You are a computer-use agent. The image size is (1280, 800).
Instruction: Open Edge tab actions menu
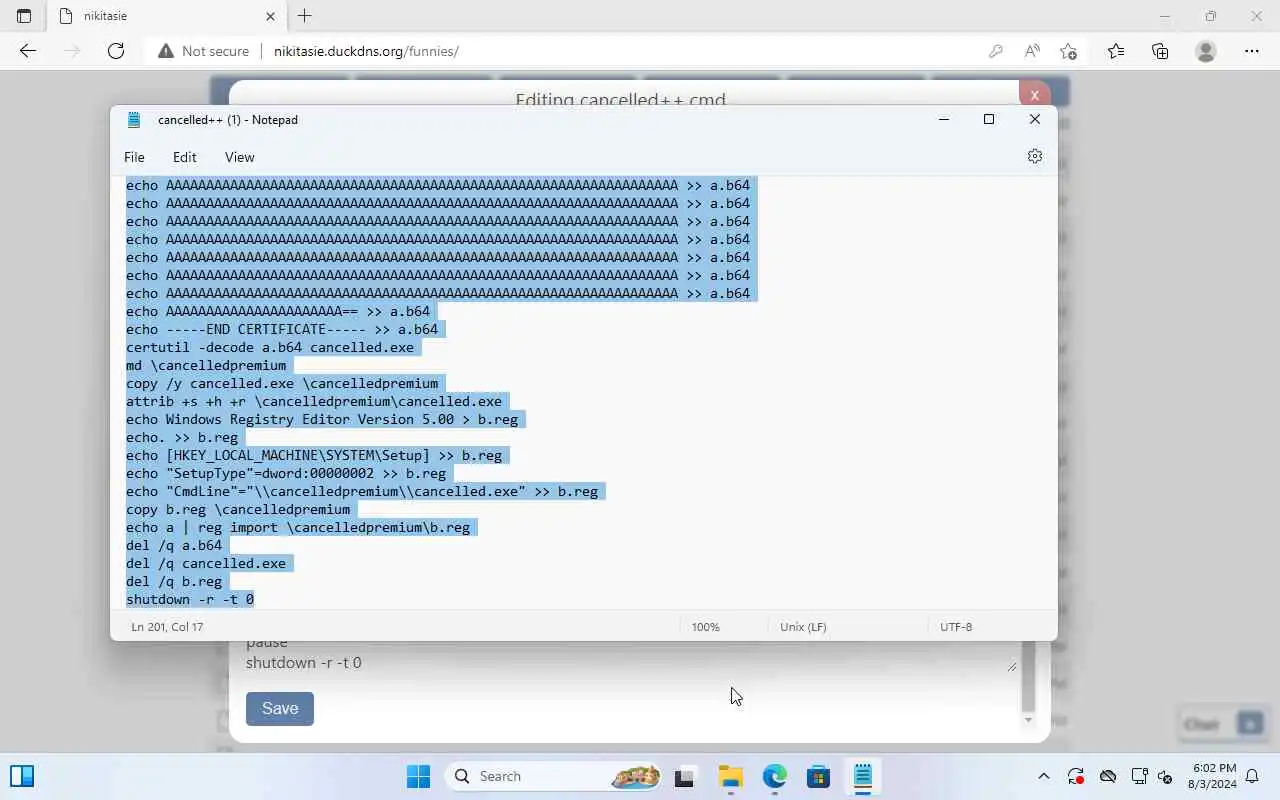tap(24, 16)
